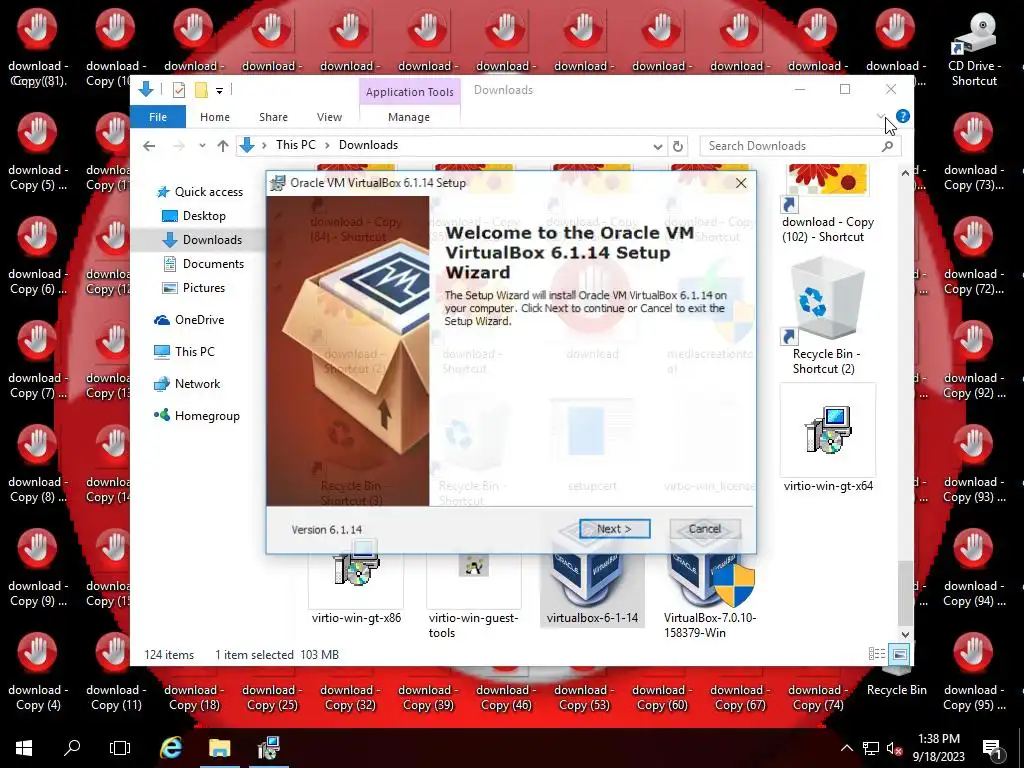Screen dimensions: 1024x768
Task: Open the Manage tab under Application Tools
Action: 409,117
